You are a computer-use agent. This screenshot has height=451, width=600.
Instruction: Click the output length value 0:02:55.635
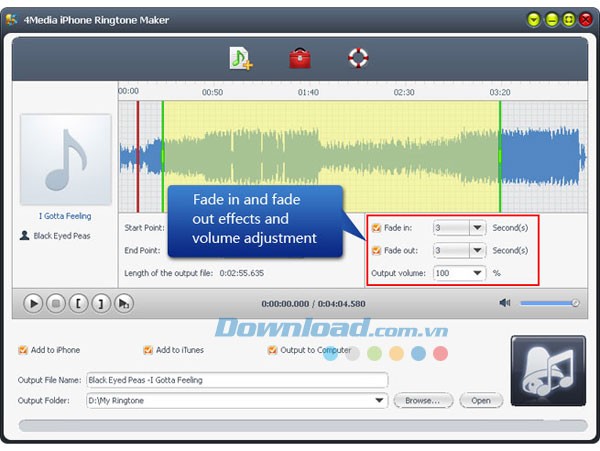(x=241, y=273)
